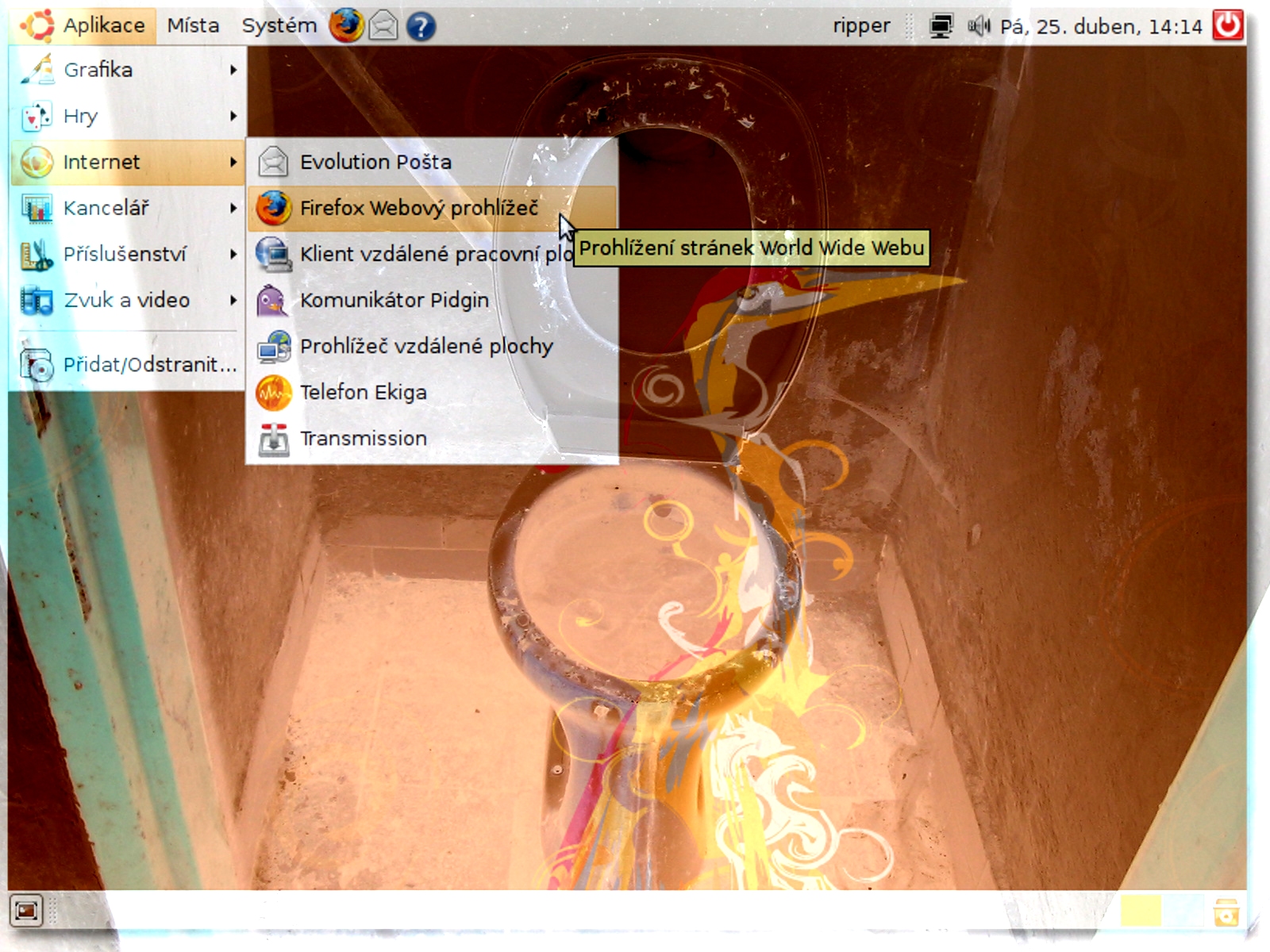Open the Systém menu
The width and height of the screenshot is (1270, 952).
pos(279,25)
